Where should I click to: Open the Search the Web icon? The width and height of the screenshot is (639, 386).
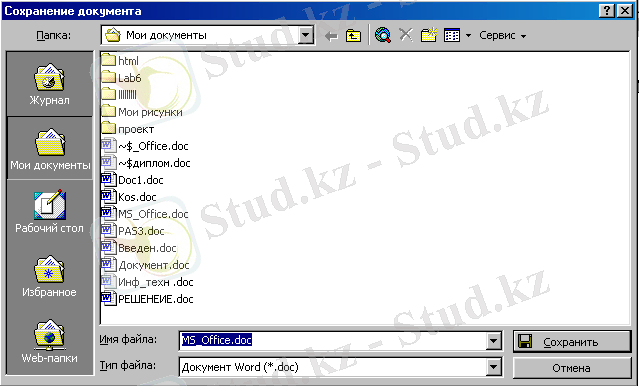(x=383, y=35)
